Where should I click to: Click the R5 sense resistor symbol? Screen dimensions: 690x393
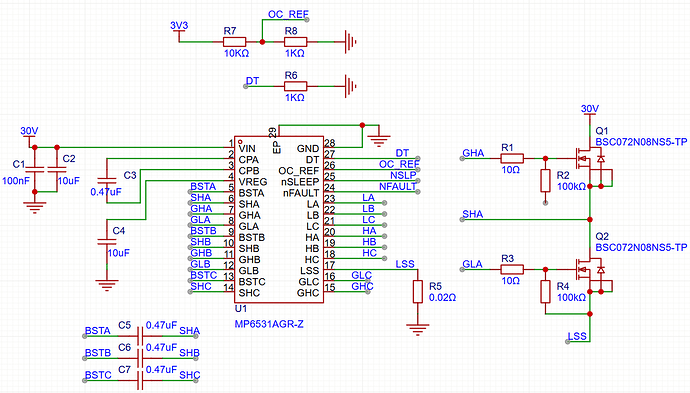[418, 291]
